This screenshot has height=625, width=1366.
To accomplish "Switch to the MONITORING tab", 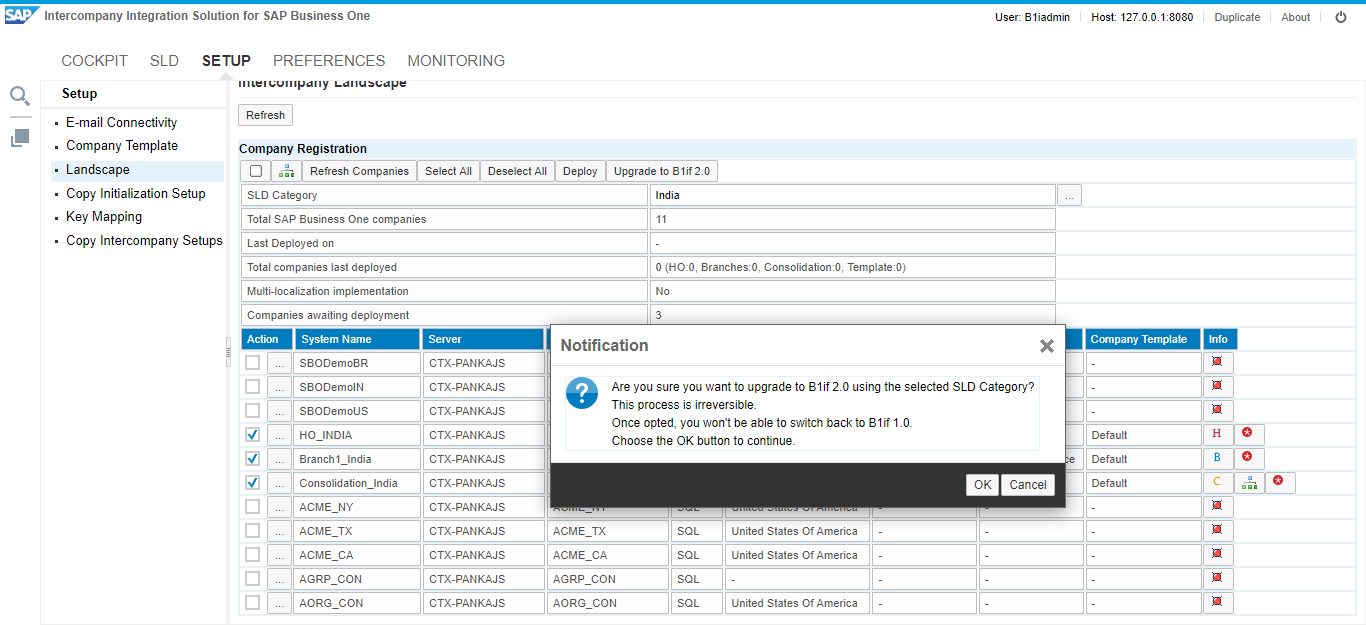I will pos(456,61).
